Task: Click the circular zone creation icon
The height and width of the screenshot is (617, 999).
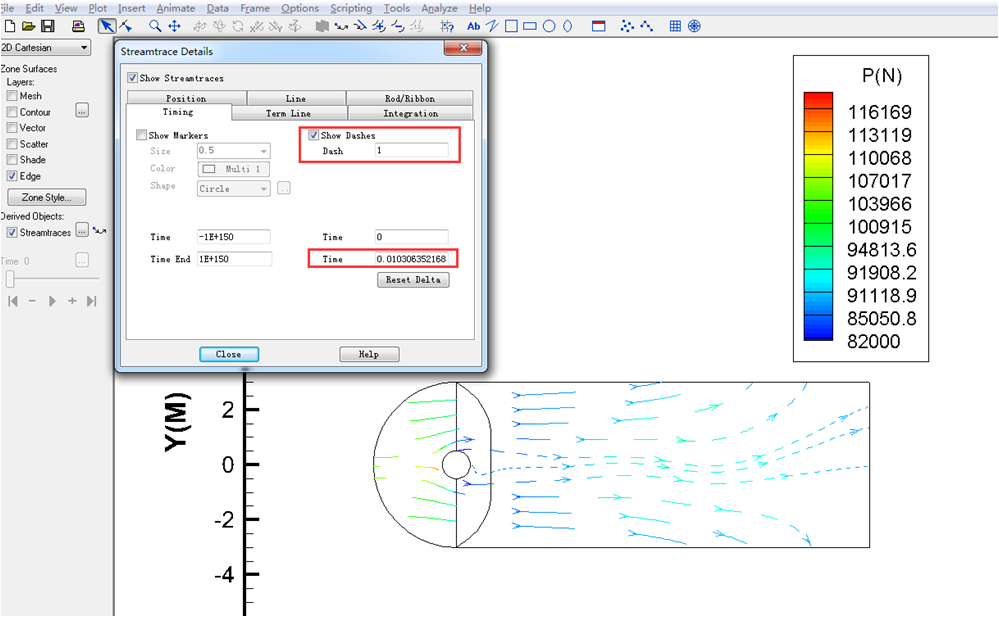Action: [694, 26]
